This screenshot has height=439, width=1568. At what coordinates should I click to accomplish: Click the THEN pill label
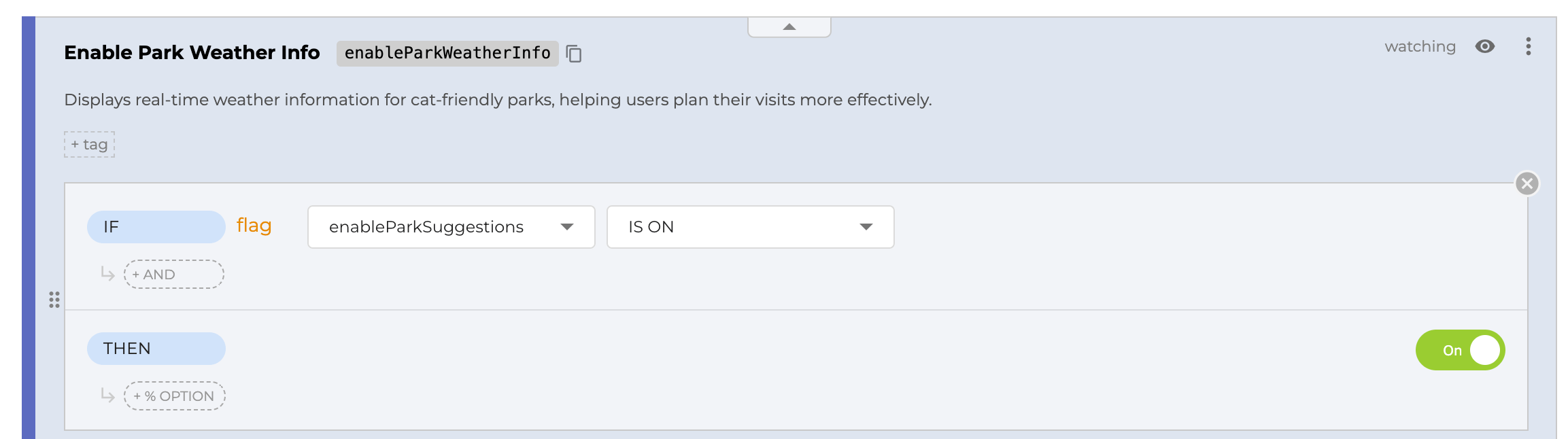click(x=156, y=349)
